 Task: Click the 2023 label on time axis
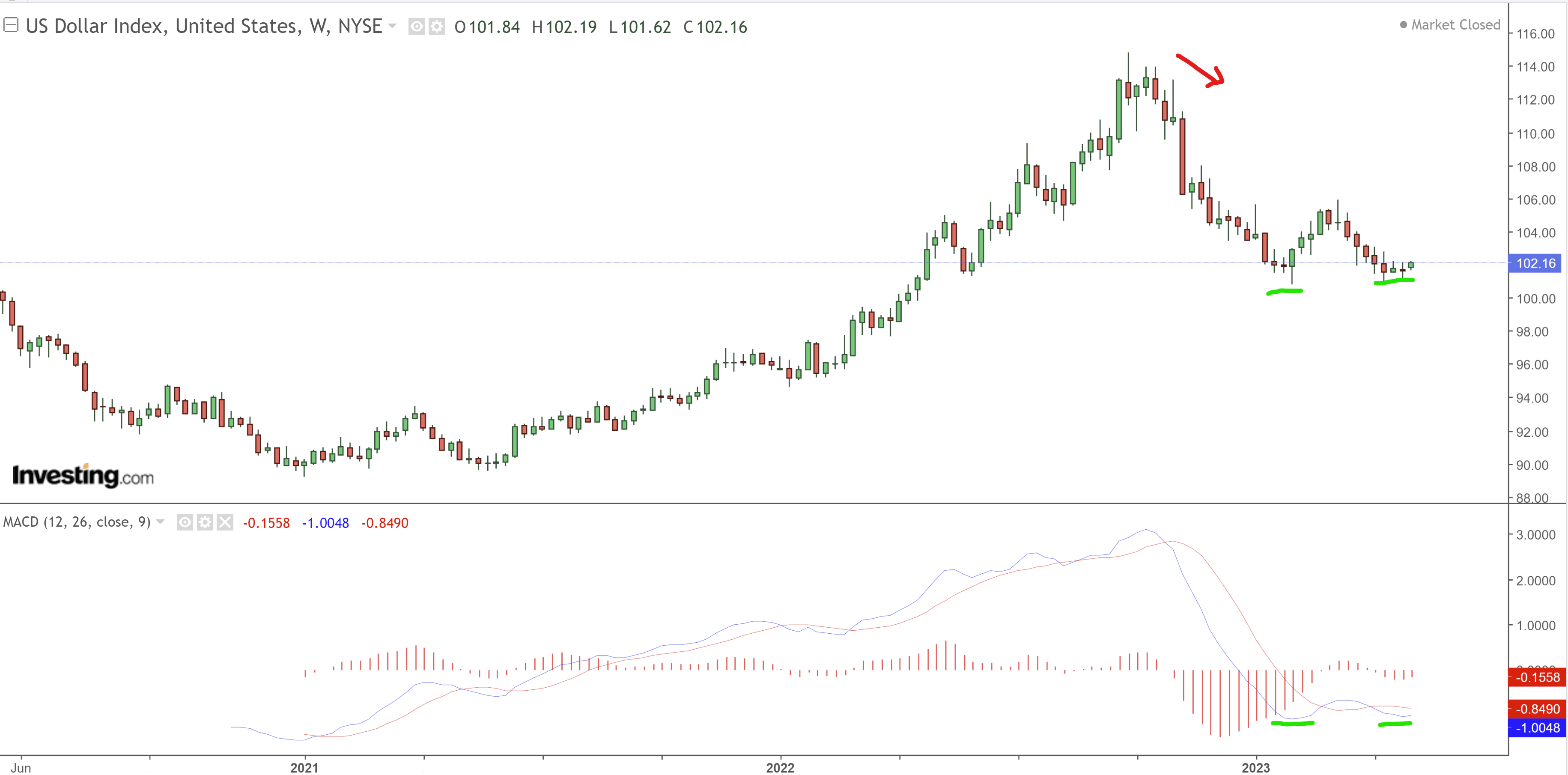tap(1256, 767)
